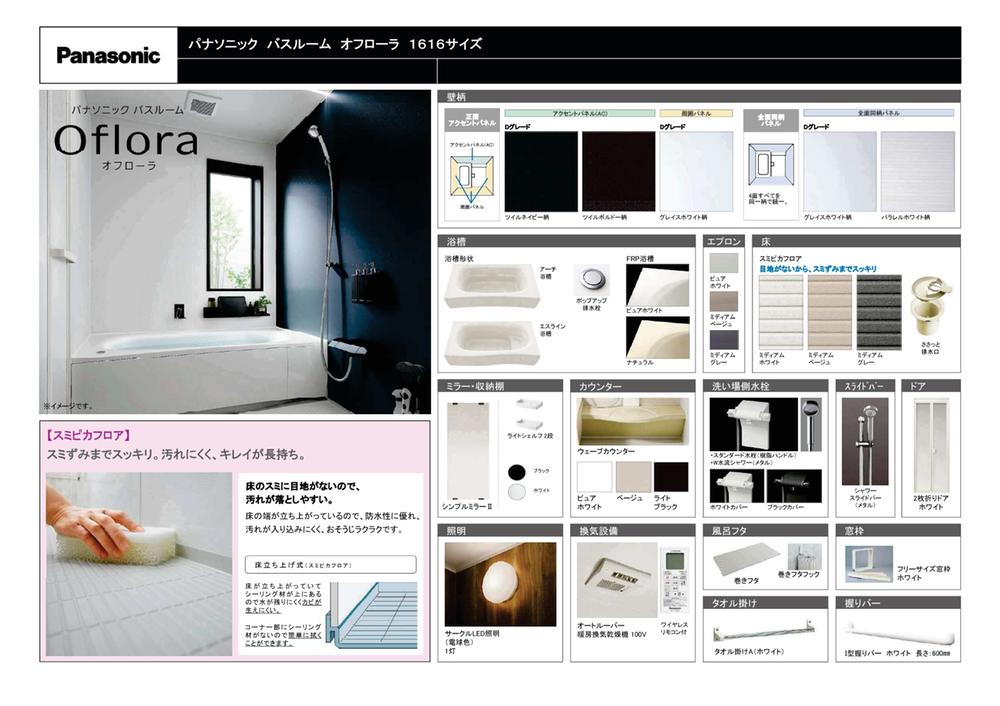Click the white circle shelf color
The image size is (1000, 706).
(516, 491)
